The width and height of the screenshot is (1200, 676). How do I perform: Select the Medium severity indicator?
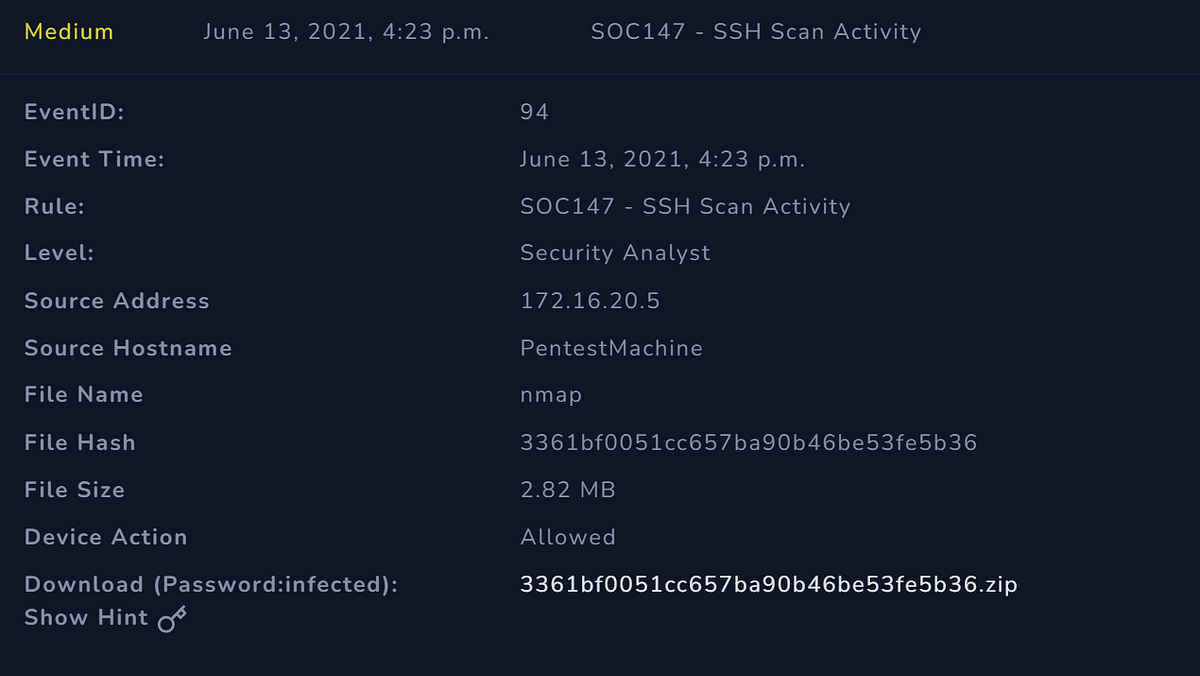tap(69, 31)
